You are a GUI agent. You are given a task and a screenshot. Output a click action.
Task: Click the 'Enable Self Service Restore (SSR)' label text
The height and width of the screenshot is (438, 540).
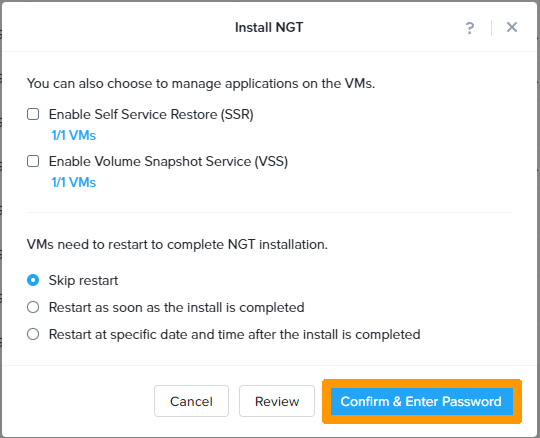click(151, 114)
